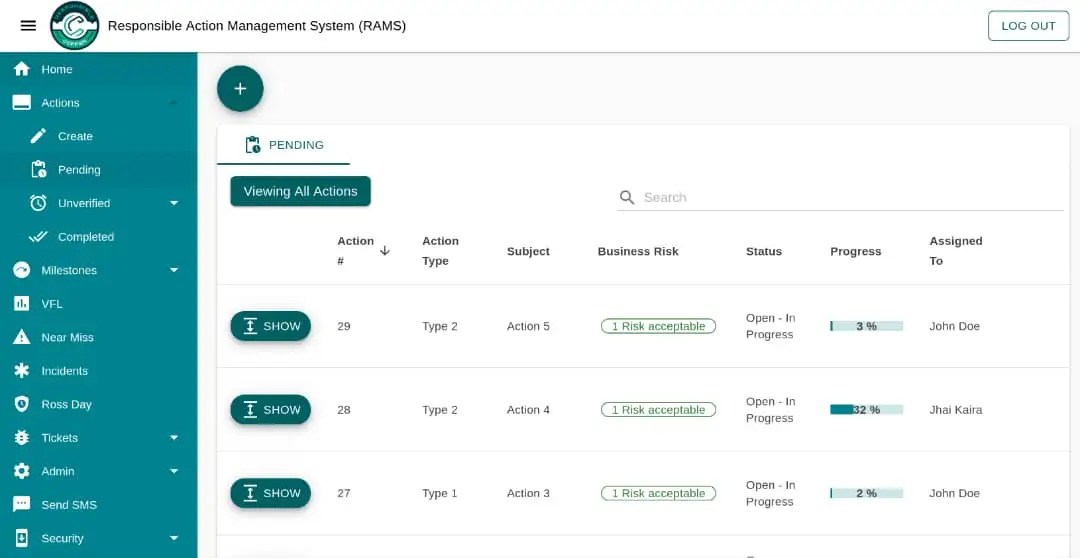The image size is (1080, 558).
Task: Show details for action 29
Action: tap(270, 326)
